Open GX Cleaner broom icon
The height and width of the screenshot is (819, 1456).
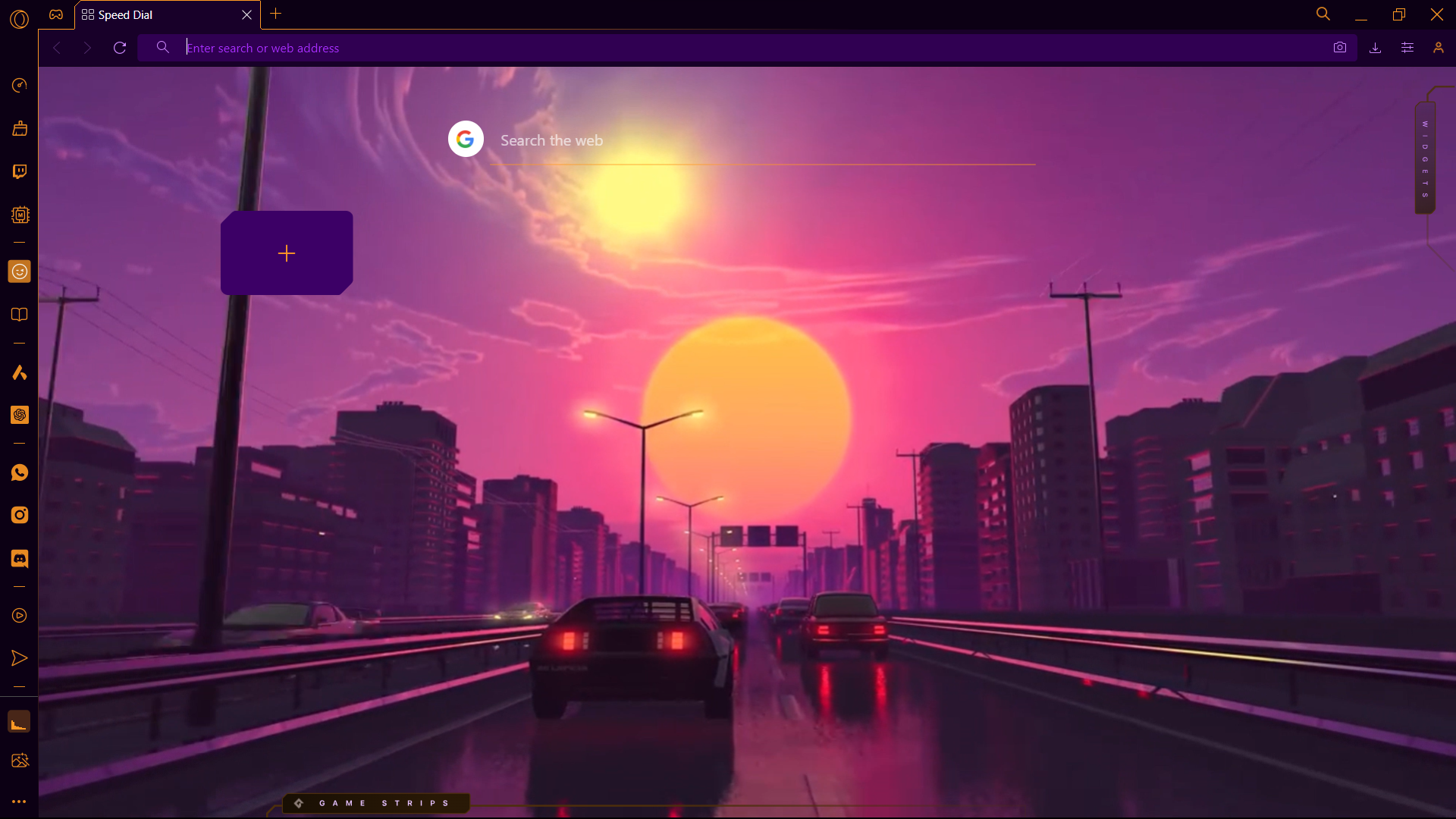click(x=20, y=128)
